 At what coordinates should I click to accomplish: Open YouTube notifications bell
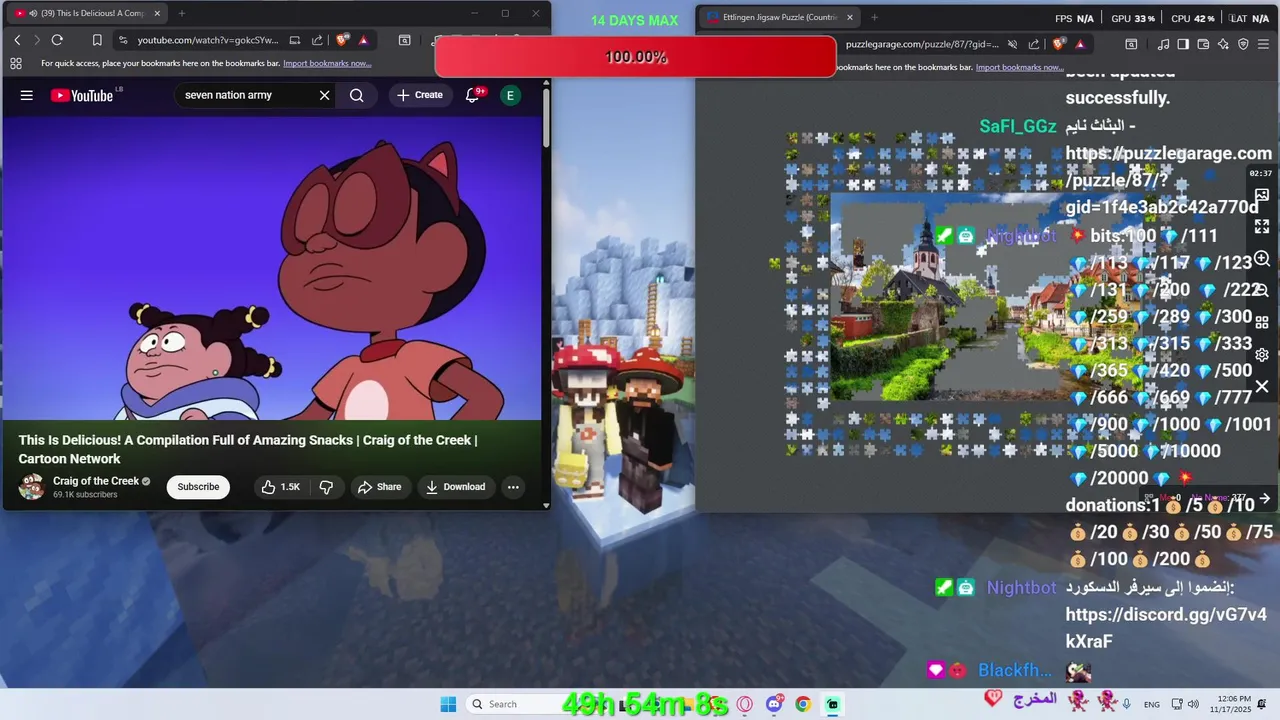[x=473, y=95]
